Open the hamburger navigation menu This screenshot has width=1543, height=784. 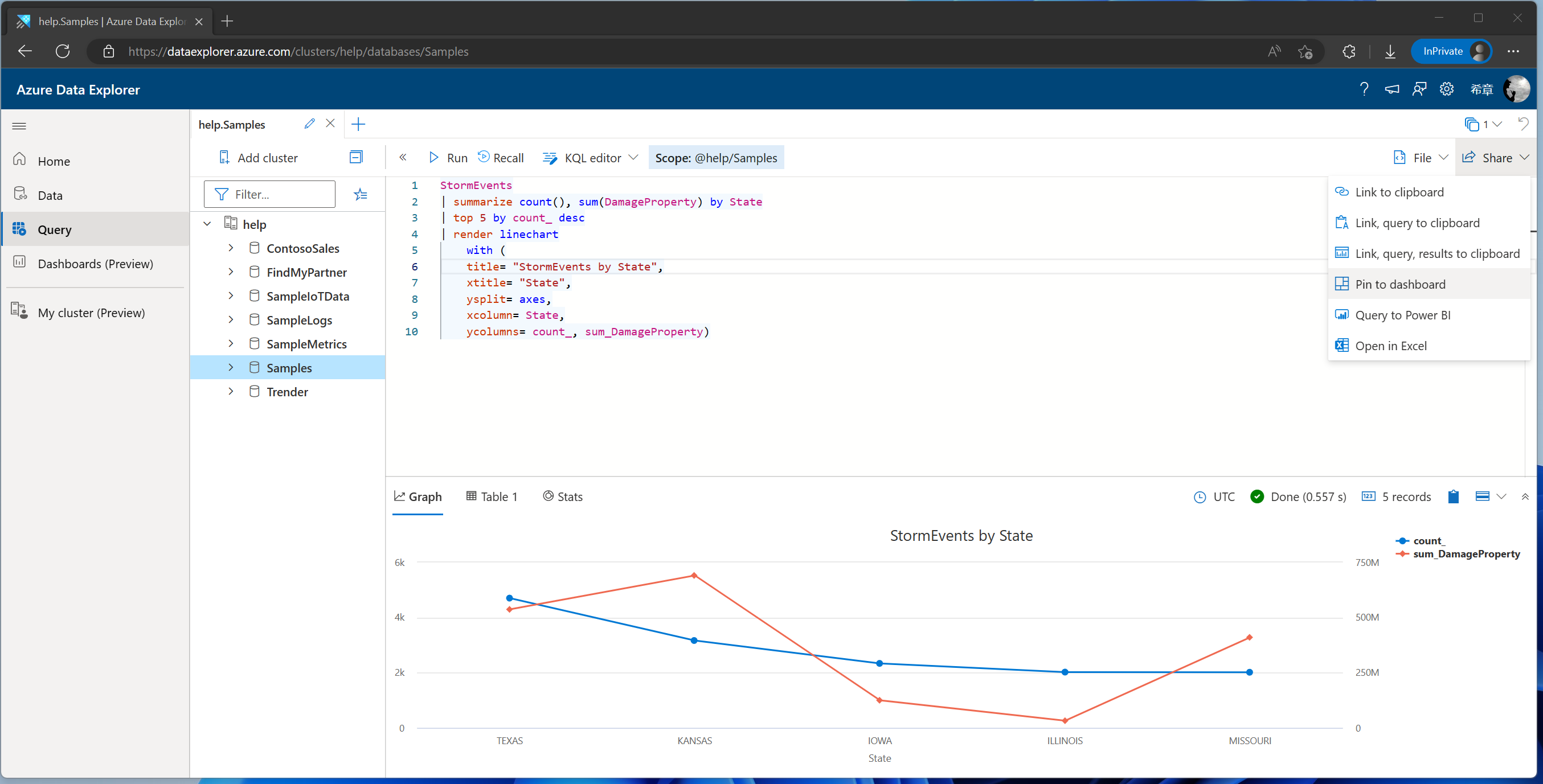coord(19,125)
